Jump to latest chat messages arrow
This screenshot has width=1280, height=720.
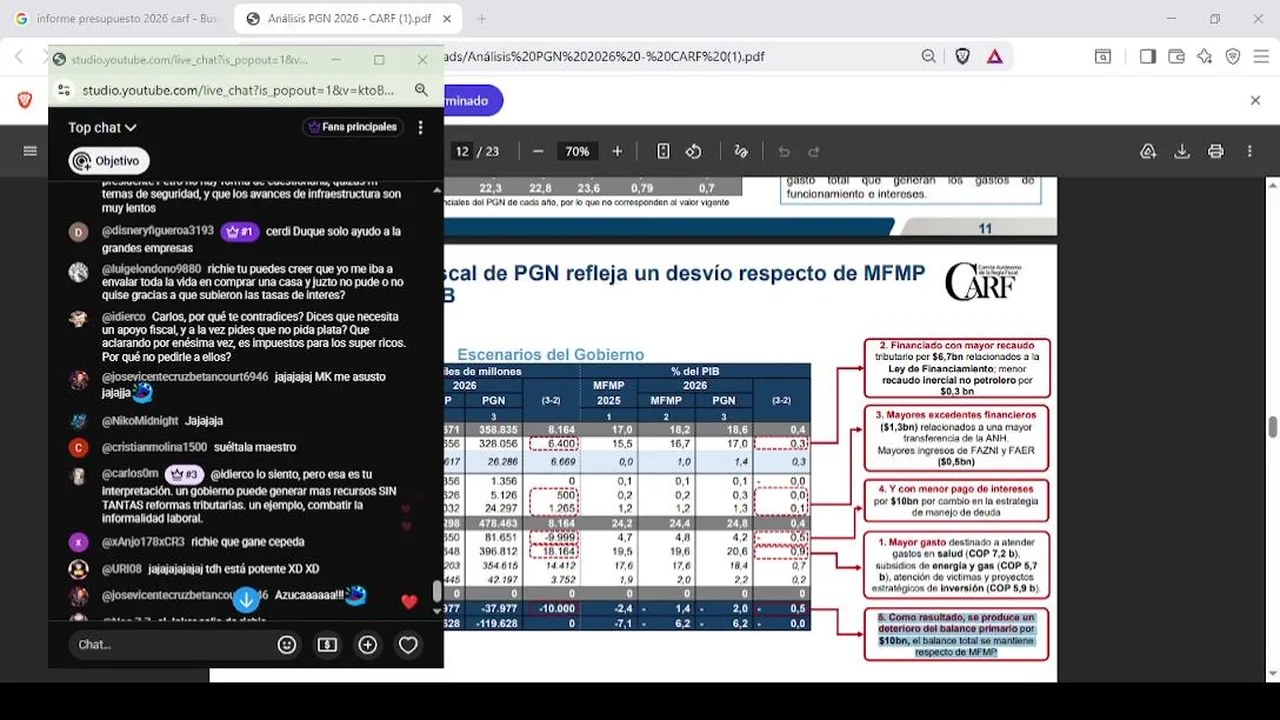coord(246,601)
